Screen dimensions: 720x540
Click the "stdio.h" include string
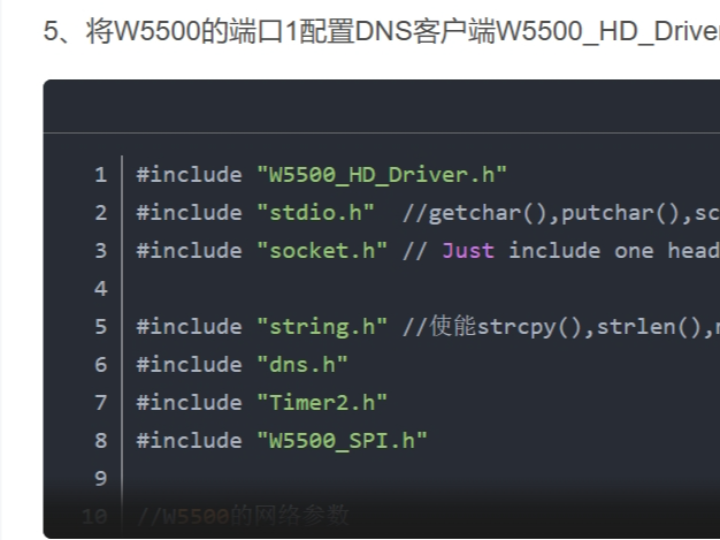[x=315, y=213]
